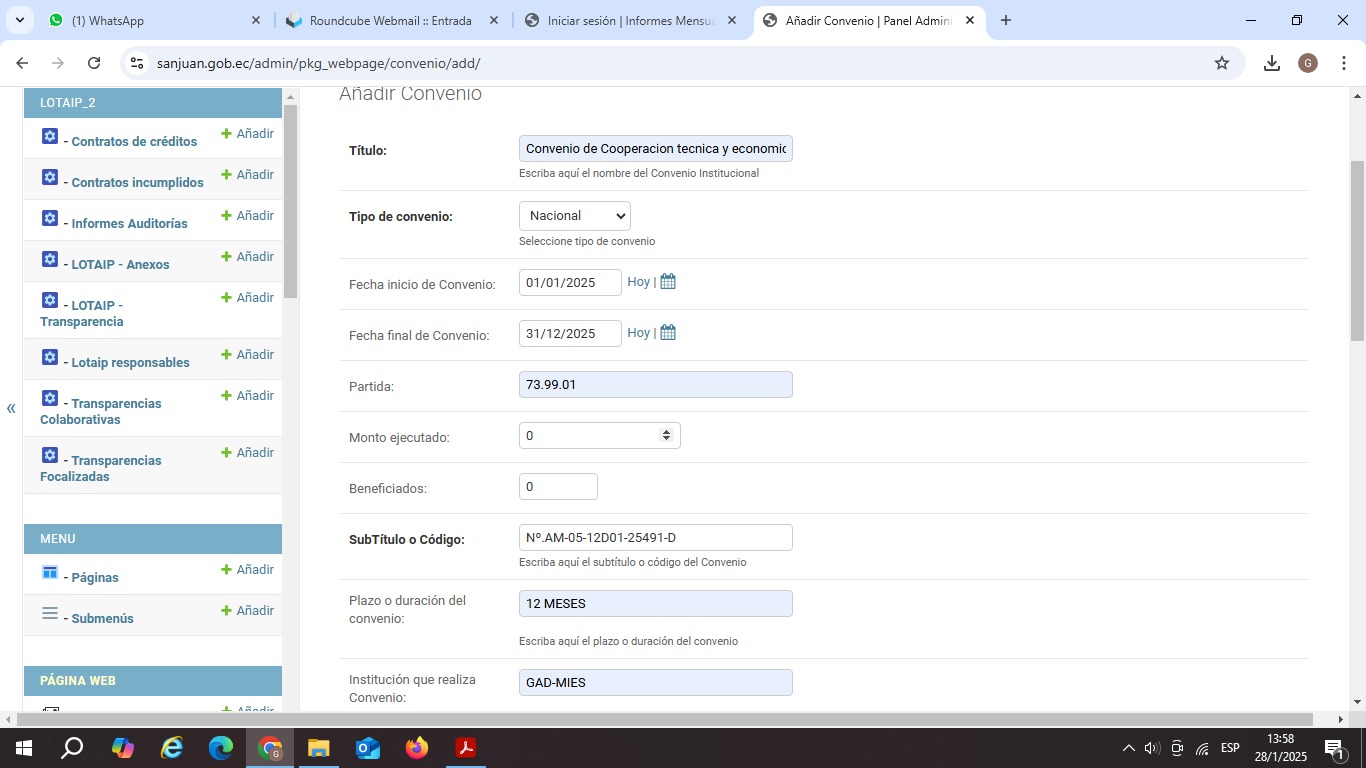
Task: Open Firefox from the taskbar
Action: click(417, 748)
